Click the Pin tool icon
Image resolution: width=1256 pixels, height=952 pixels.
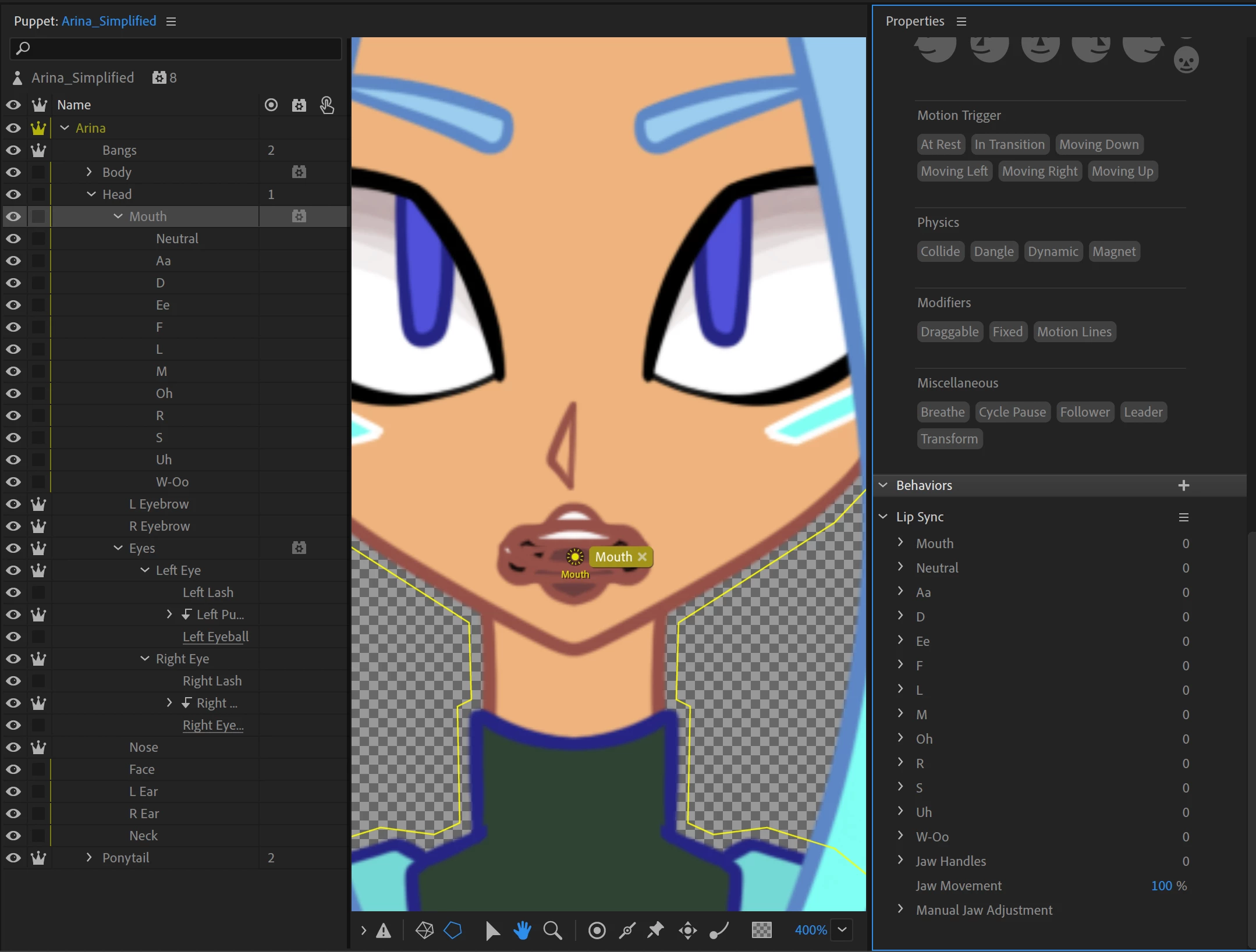(655, 930)
